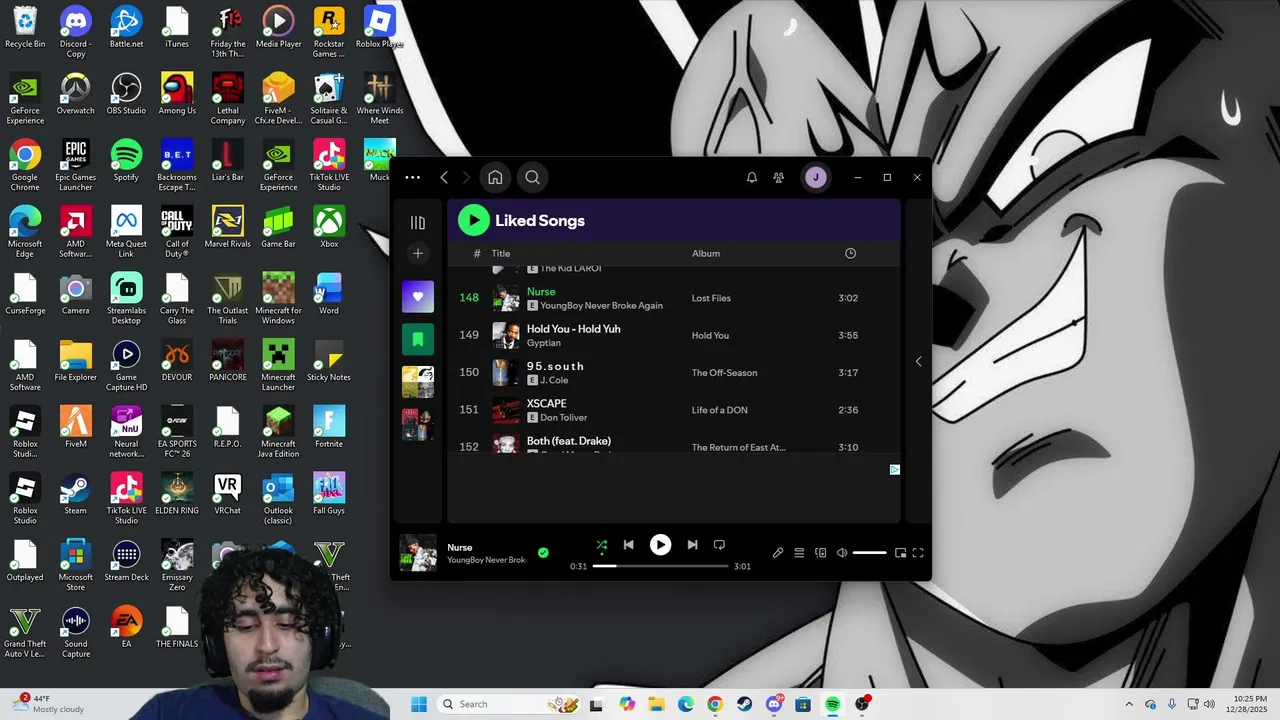This screenshot has width=1280, height=720.
Task: Click the ad choices icon in Spotify
Action: pyautogui.click(x=894, y=470)
